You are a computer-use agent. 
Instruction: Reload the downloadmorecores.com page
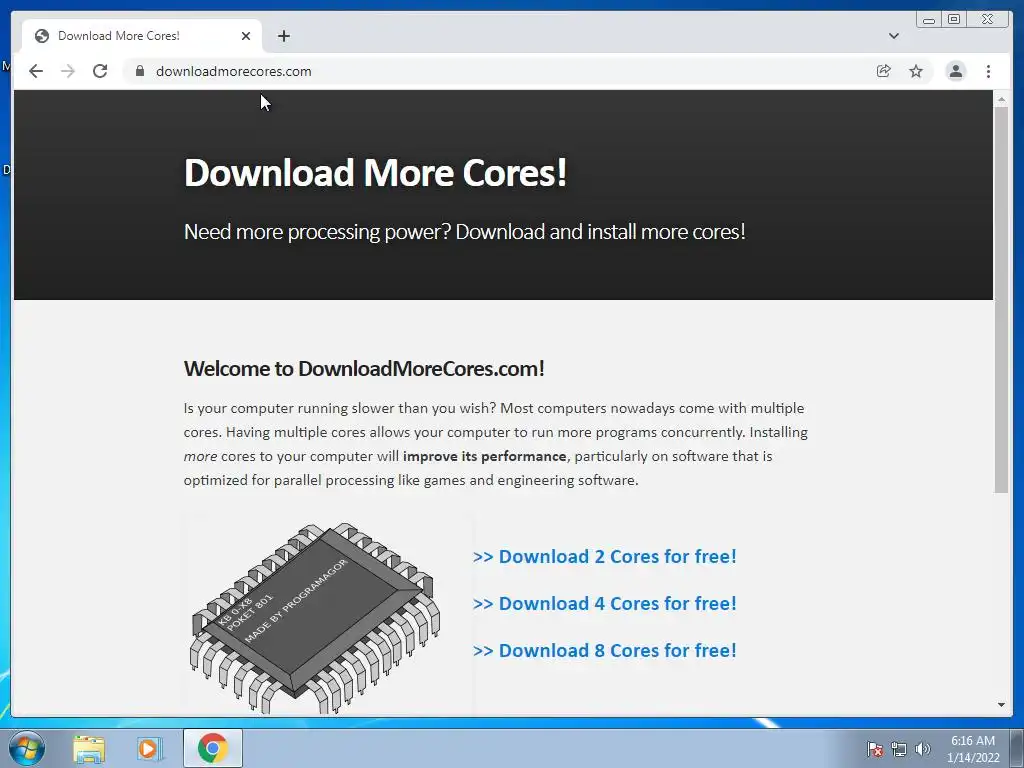coord(100,71)
